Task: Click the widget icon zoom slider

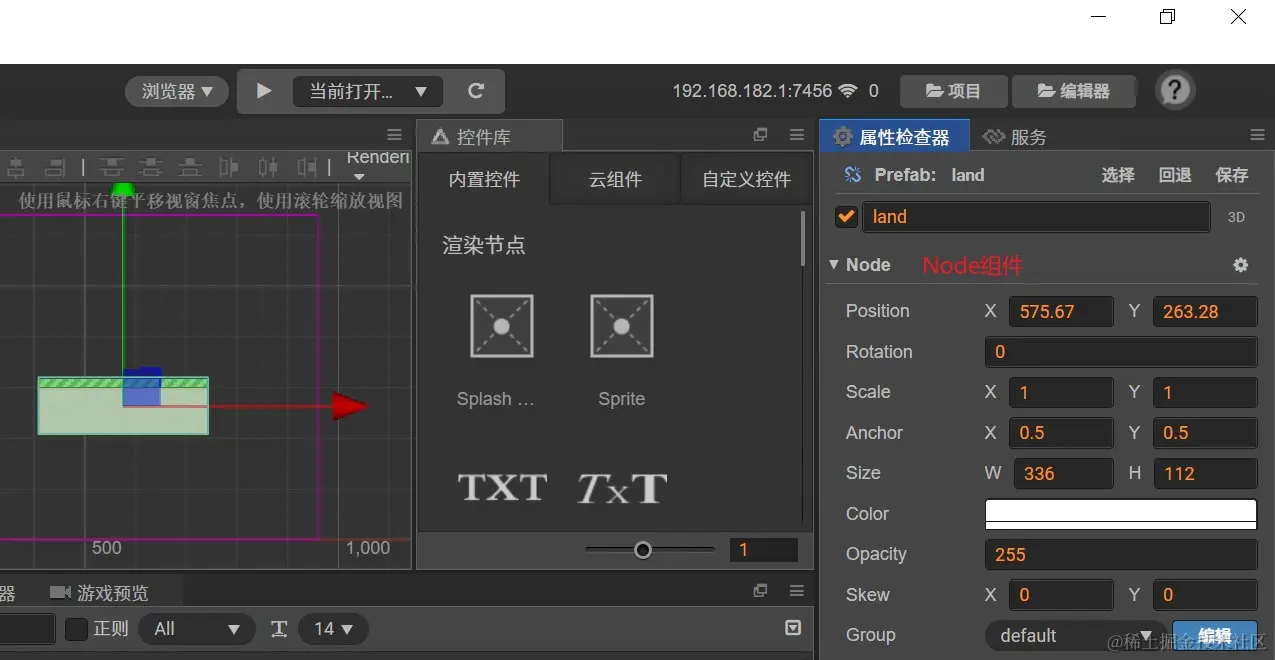Action: [x=650, y=549]
